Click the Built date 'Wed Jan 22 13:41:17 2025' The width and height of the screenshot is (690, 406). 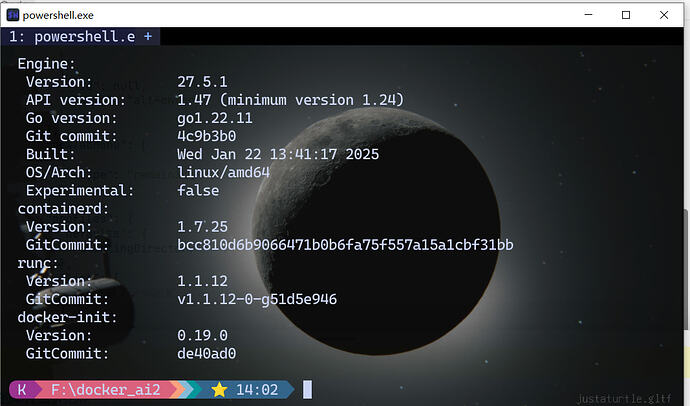click(x=278, y=154)
